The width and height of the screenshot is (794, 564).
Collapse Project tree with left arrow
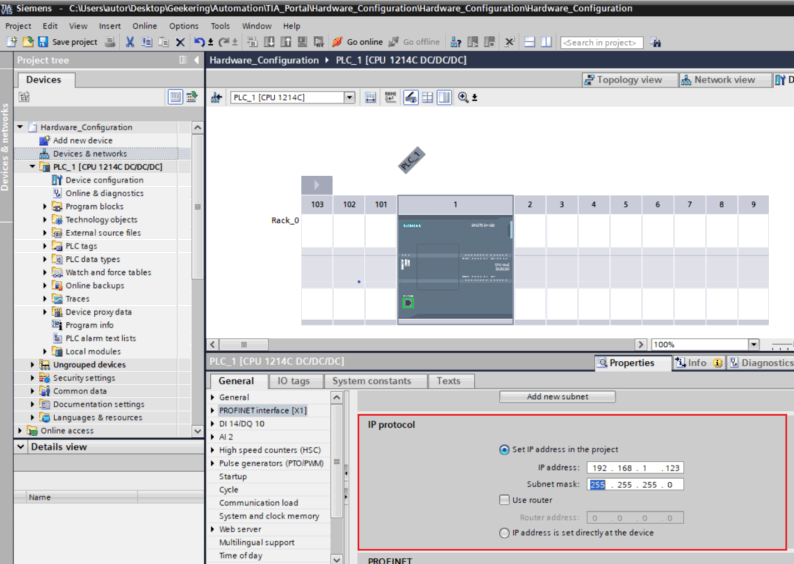196,60
